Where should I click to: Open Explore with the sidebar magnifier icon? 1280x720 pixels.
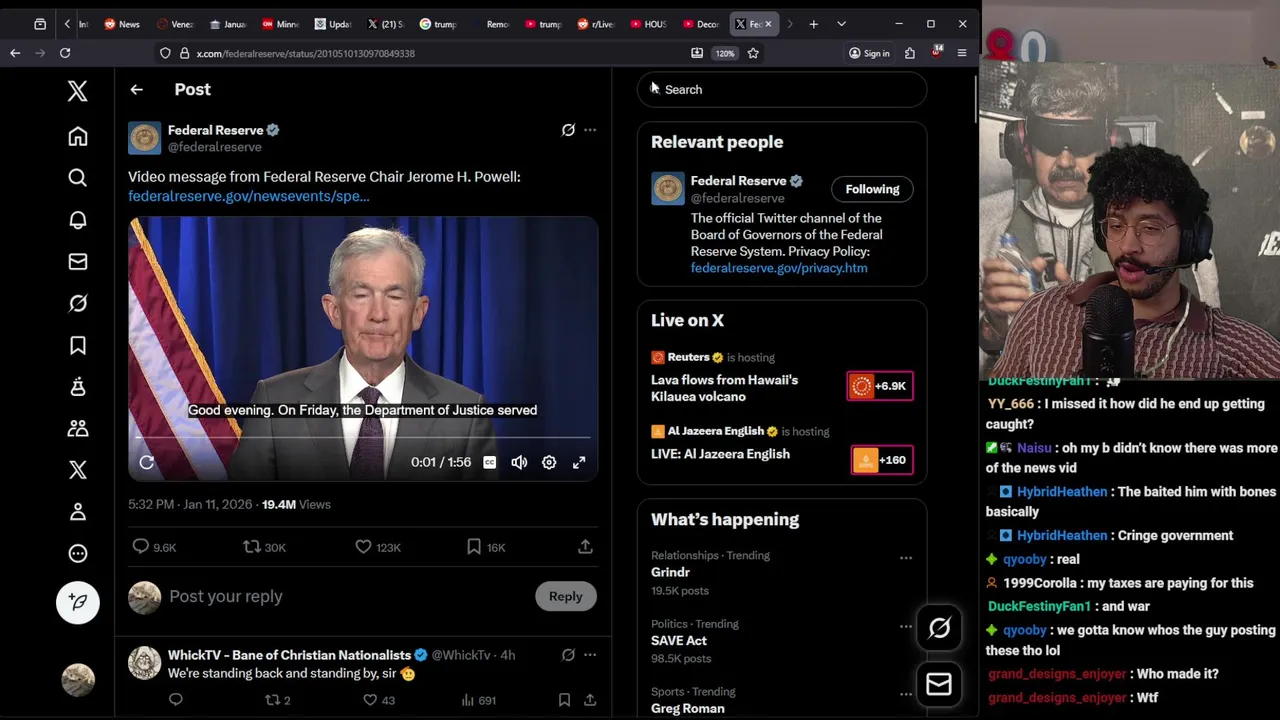(x=77, y=178)
